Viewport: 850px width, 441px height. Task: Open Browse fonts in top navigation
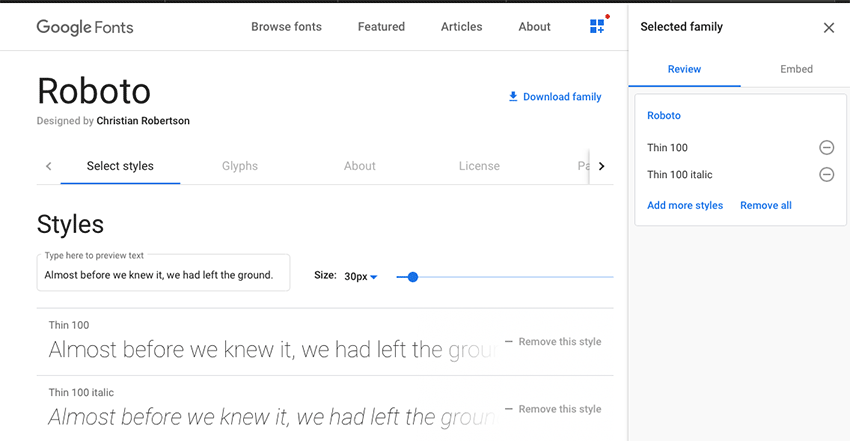[x=286, y=27]
